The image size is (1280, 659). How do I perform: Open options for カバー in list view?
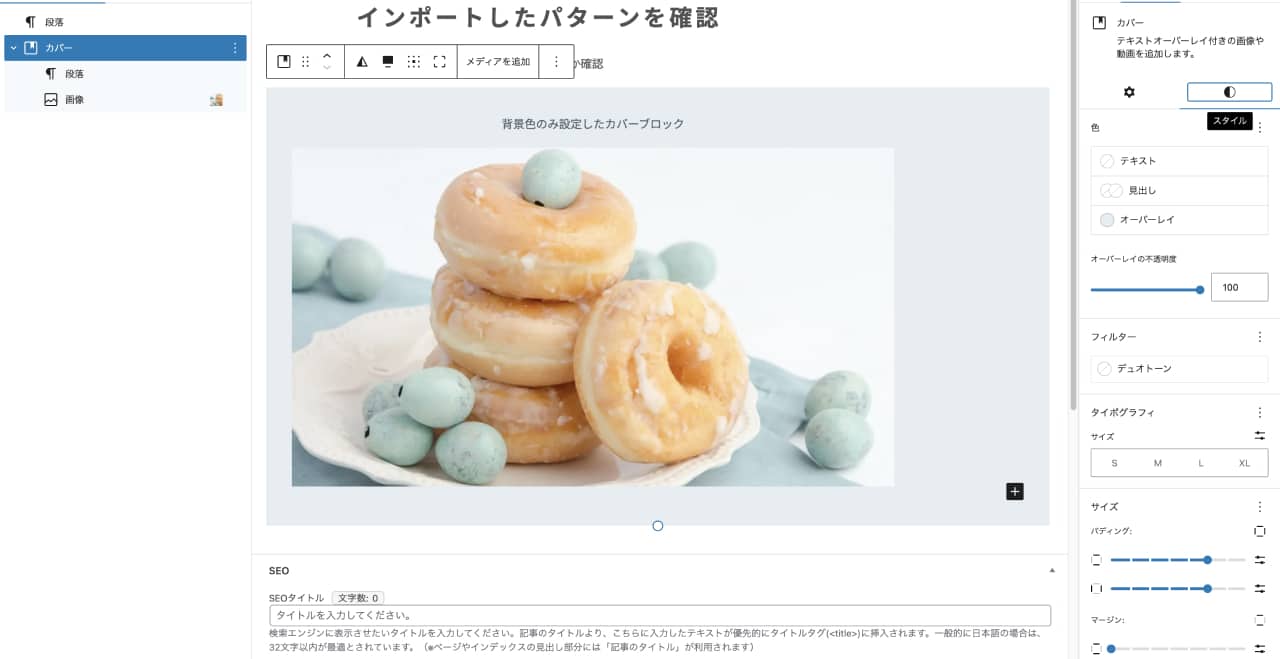click(x=235, y=48)
